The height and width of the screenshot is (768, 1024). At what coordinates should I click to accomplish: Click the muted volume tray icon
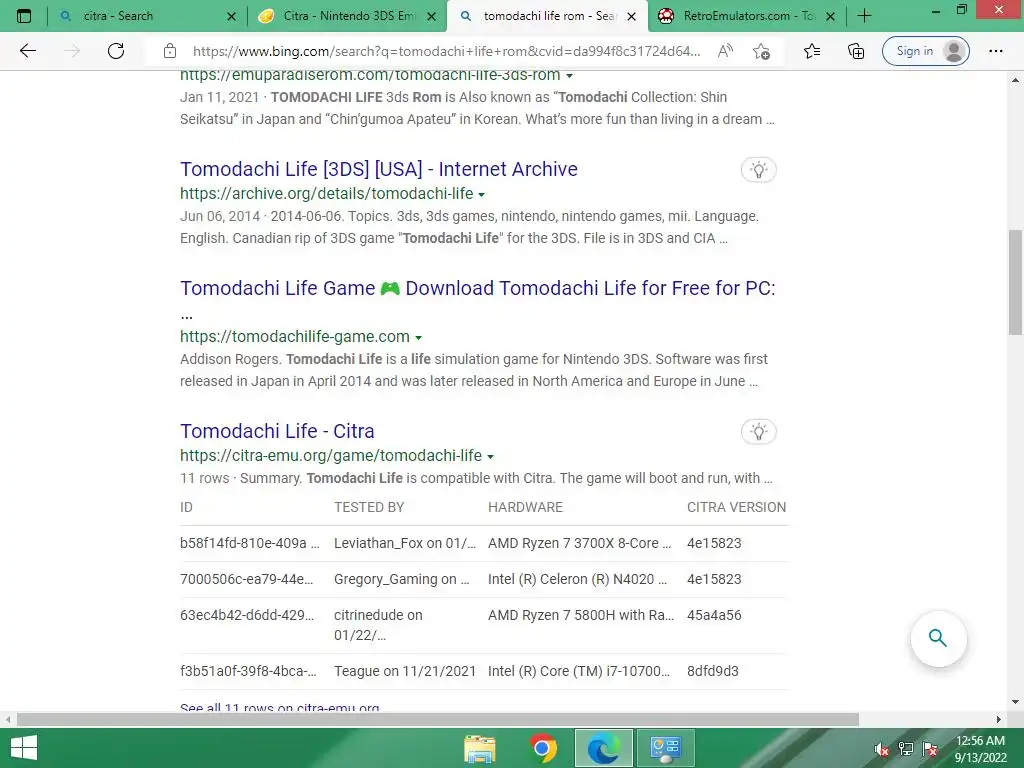[881, 748]
